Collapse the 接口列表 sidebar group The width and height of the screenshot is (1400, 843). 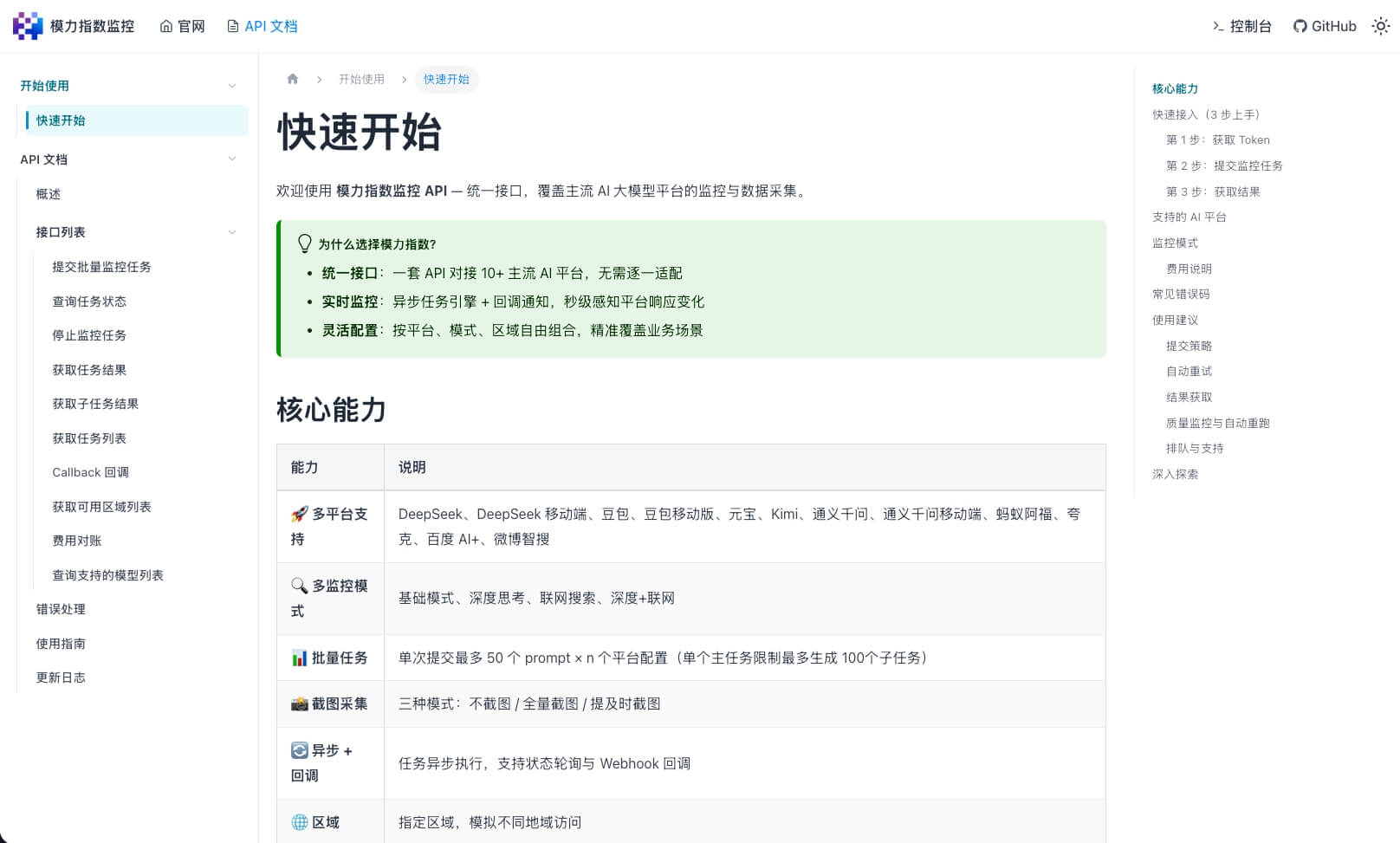coord(231,232)
